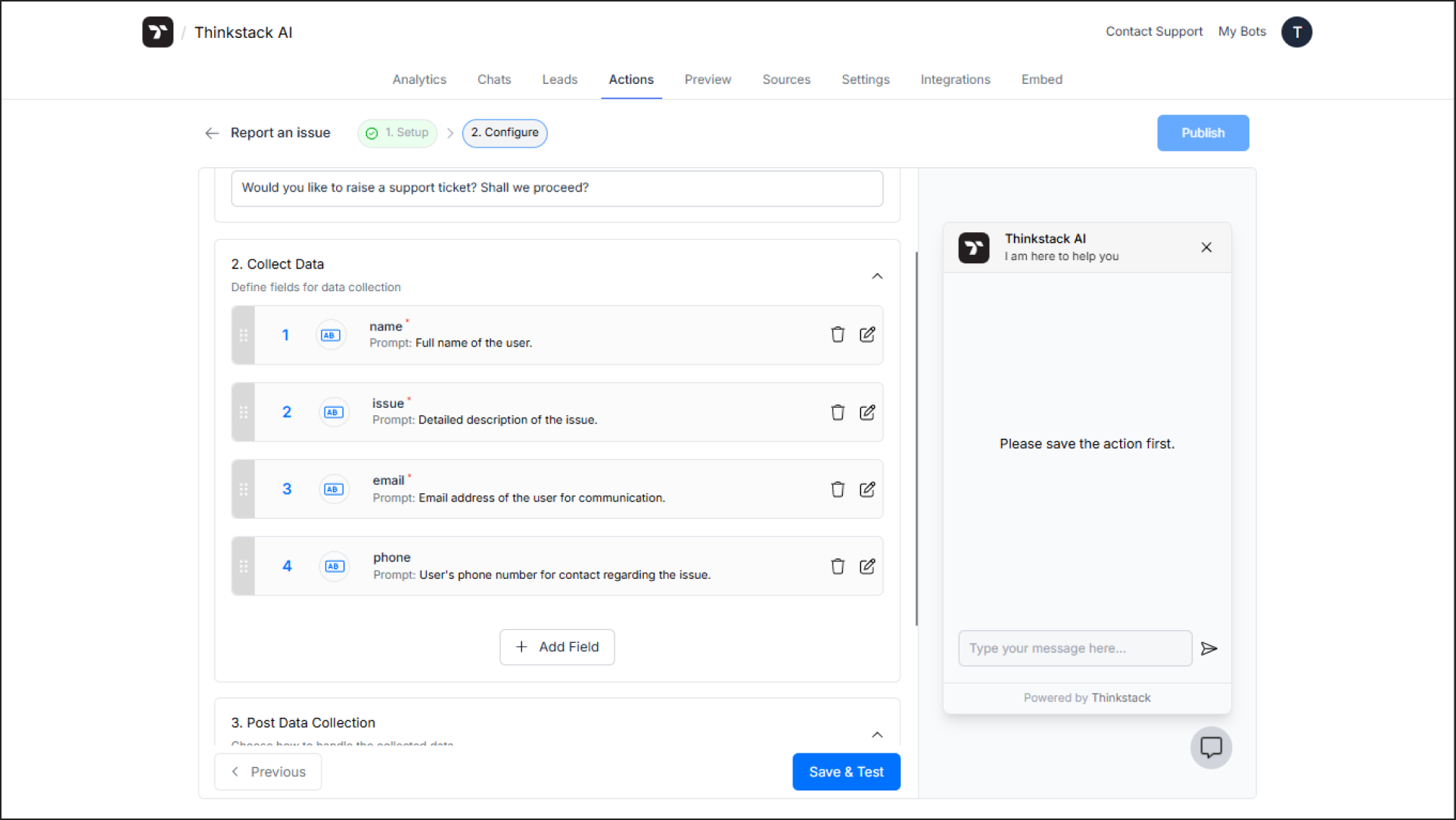Click the Publish button
This screenshot has height=820, width=1456.
[1202, 133]
